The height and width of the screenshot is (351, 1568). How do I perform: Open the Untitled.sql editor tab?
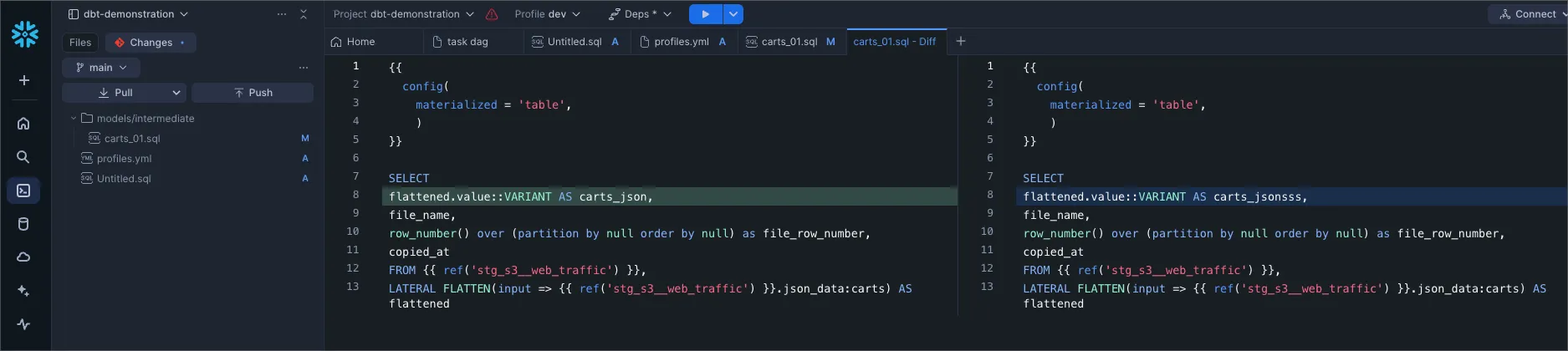pos(575,42)
